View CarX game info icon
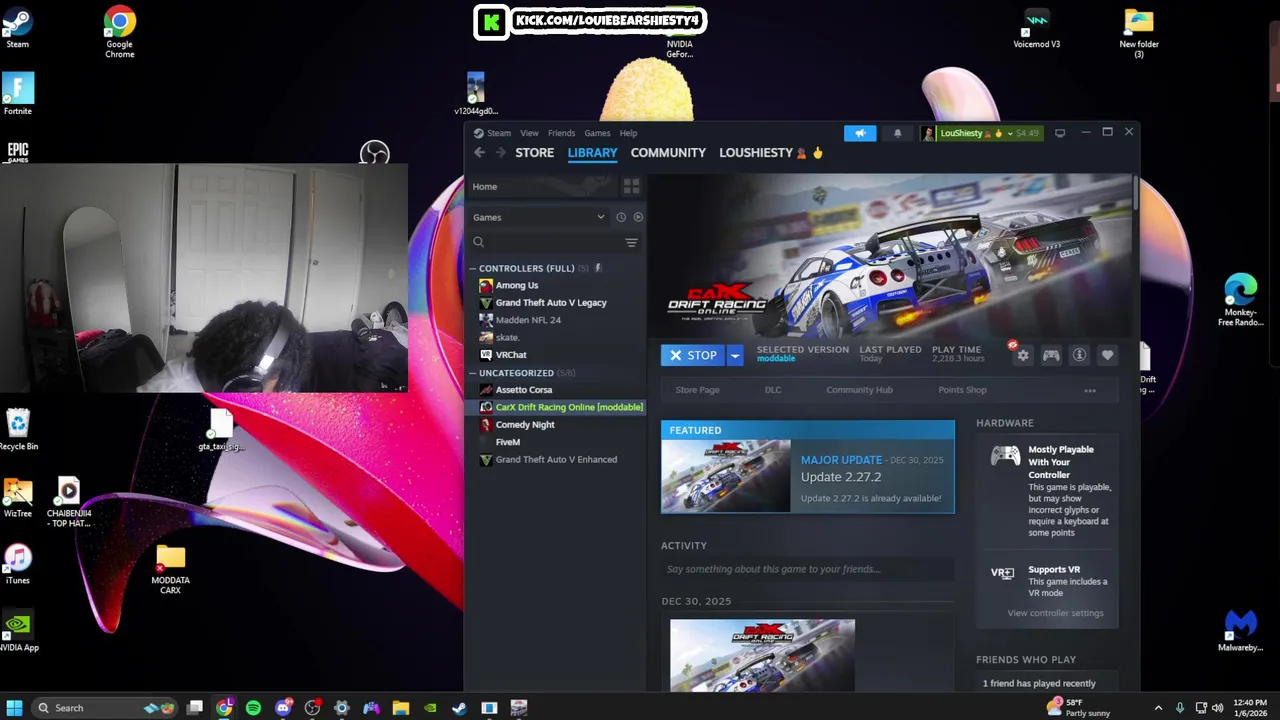The image size is (1280, 720). [1079, 356]
